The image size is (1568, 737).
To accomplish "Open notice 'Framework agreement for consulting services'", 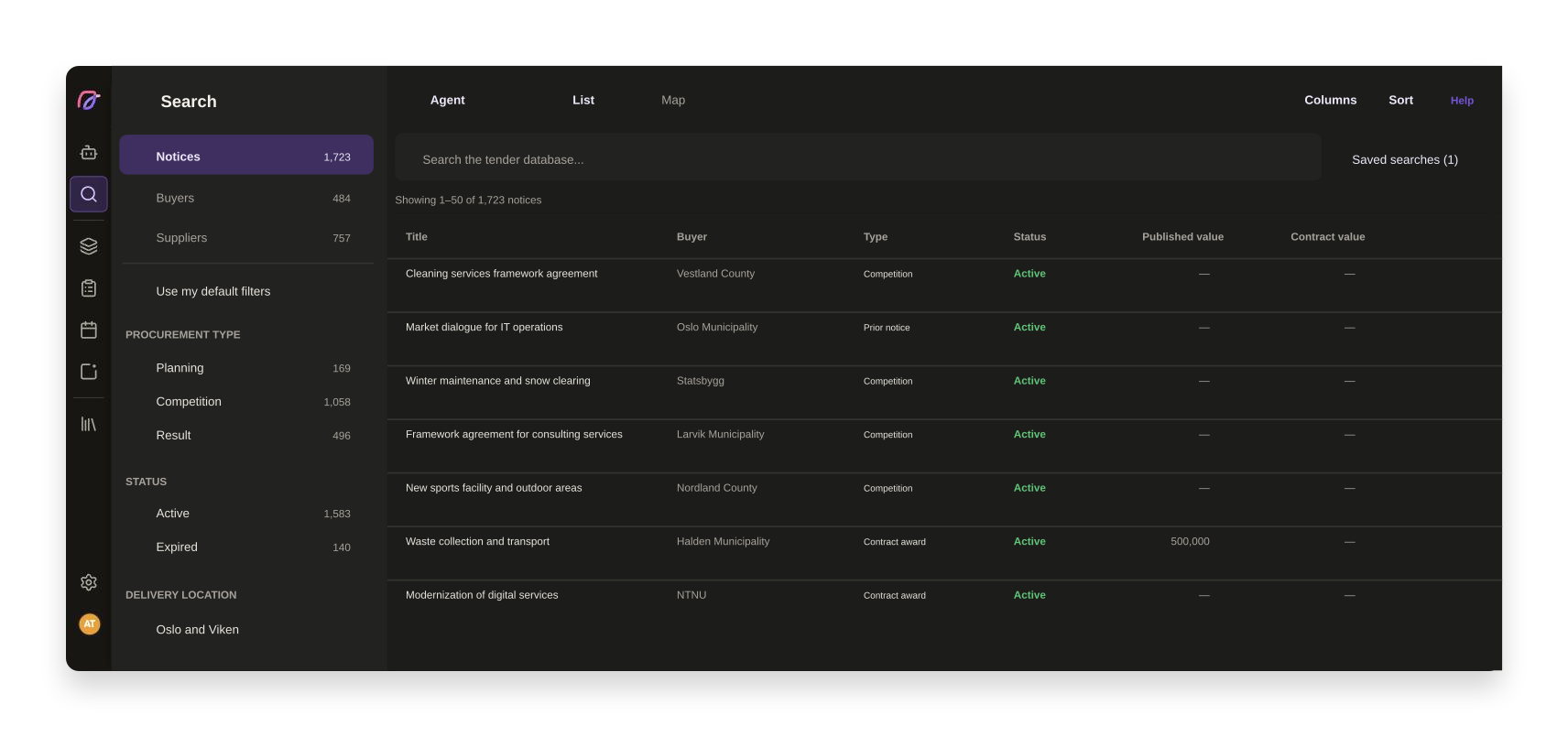I will (514, 435).
